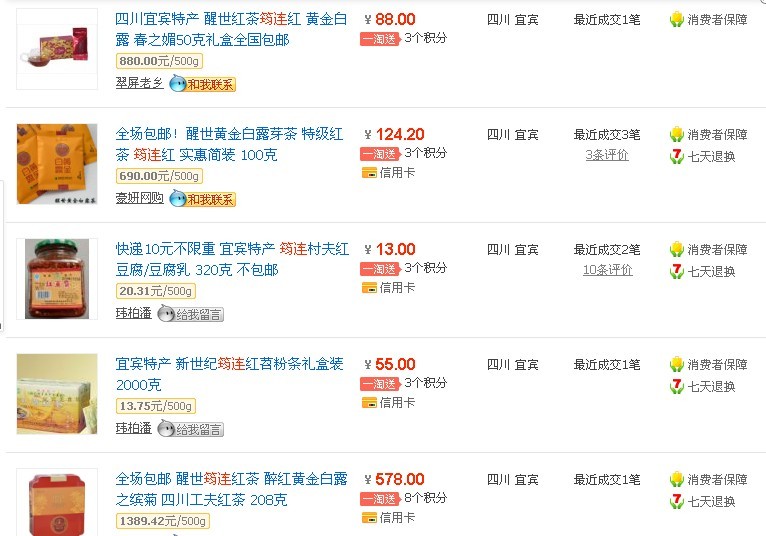Screen dimensions: 766x536
Task: Click 七天退换 badge on the 578.00 listing
Action: pyautogui.click(x=702, y=501)
